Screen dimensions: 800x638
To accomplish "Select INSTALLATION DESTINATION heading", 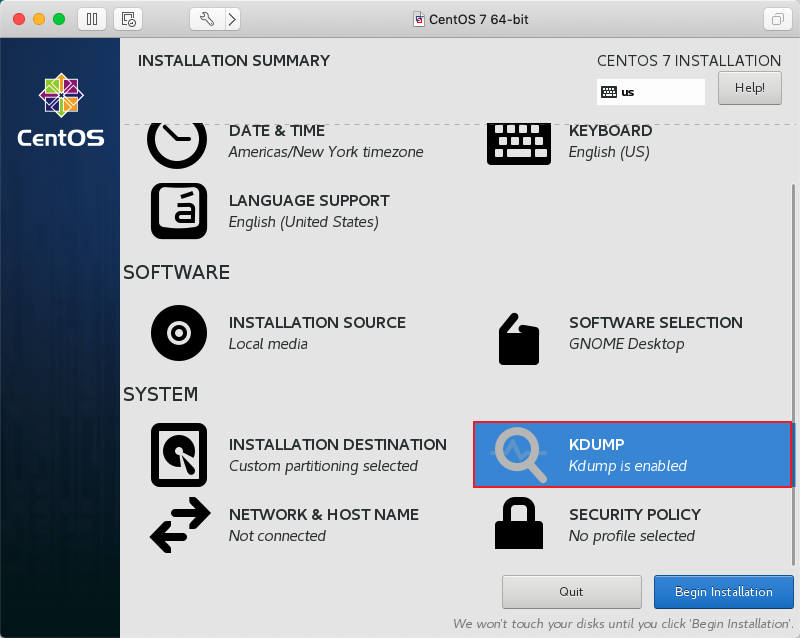I will (338, 445).
